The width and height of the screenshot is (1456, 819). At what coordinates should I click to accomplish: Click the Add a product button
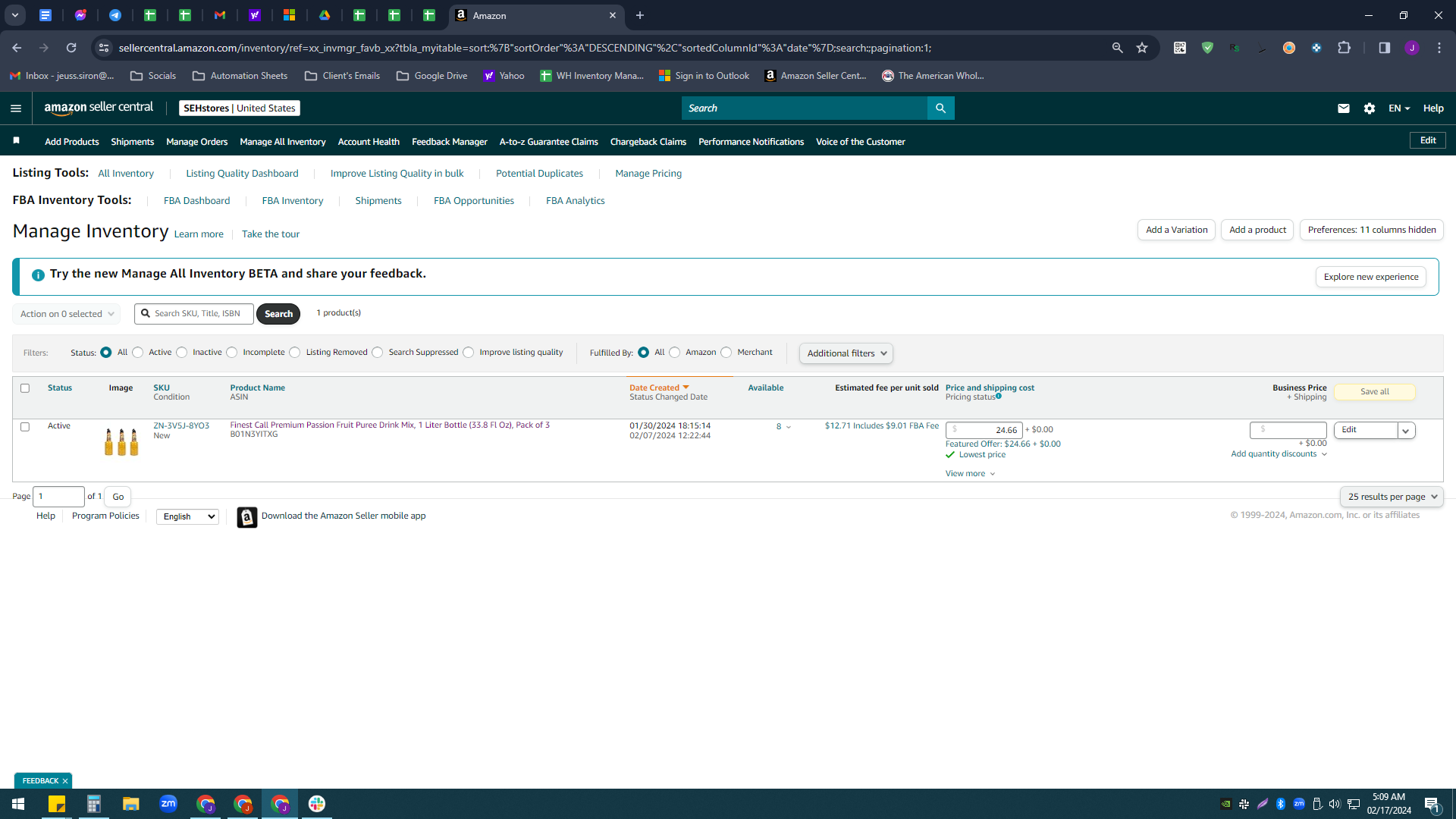[x=1257, y=230]
